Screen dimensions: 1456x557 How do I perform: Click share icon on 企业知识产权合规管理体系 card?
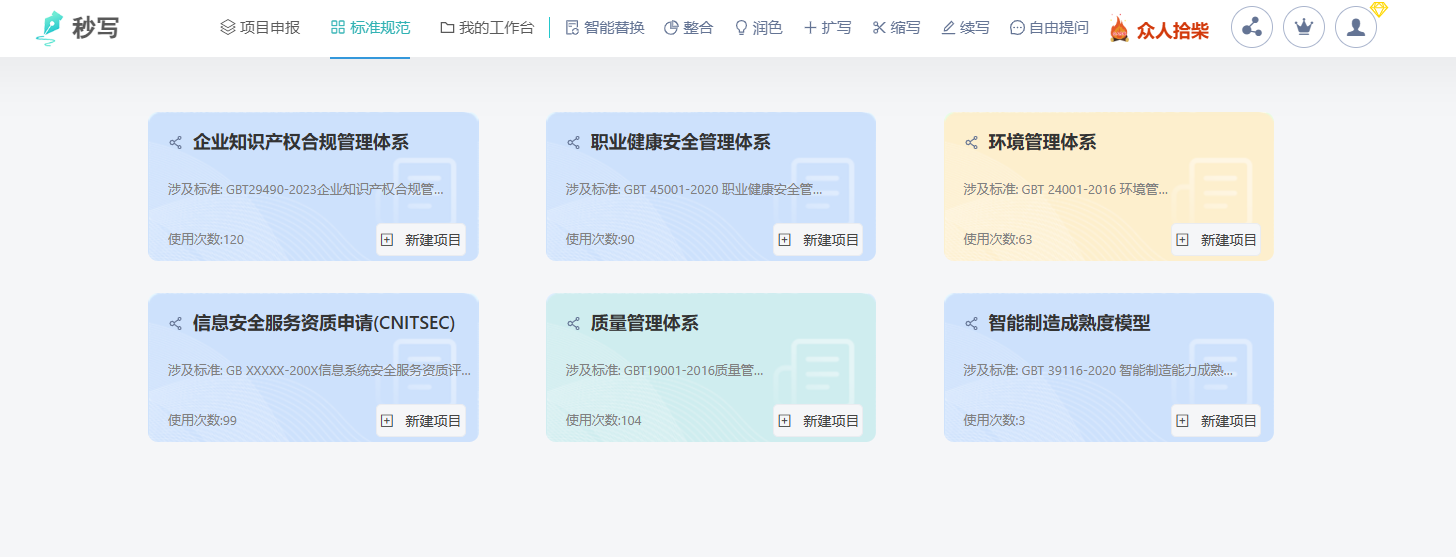pyautogui.click(x=176, y=143)
